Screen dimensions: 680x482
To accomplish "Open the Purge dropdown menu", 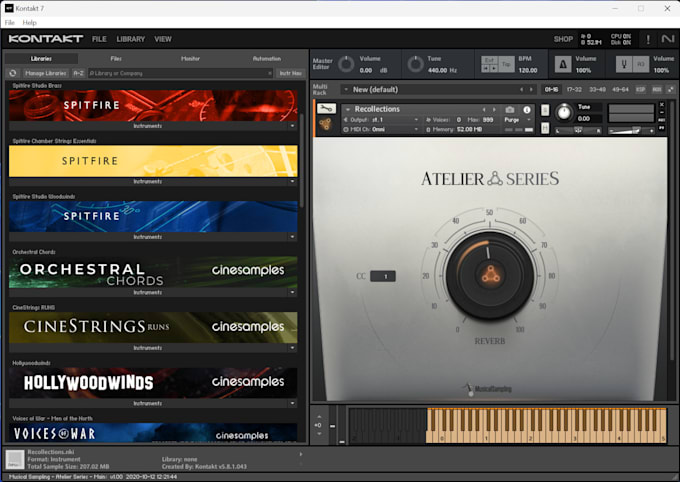I will 518,120.
